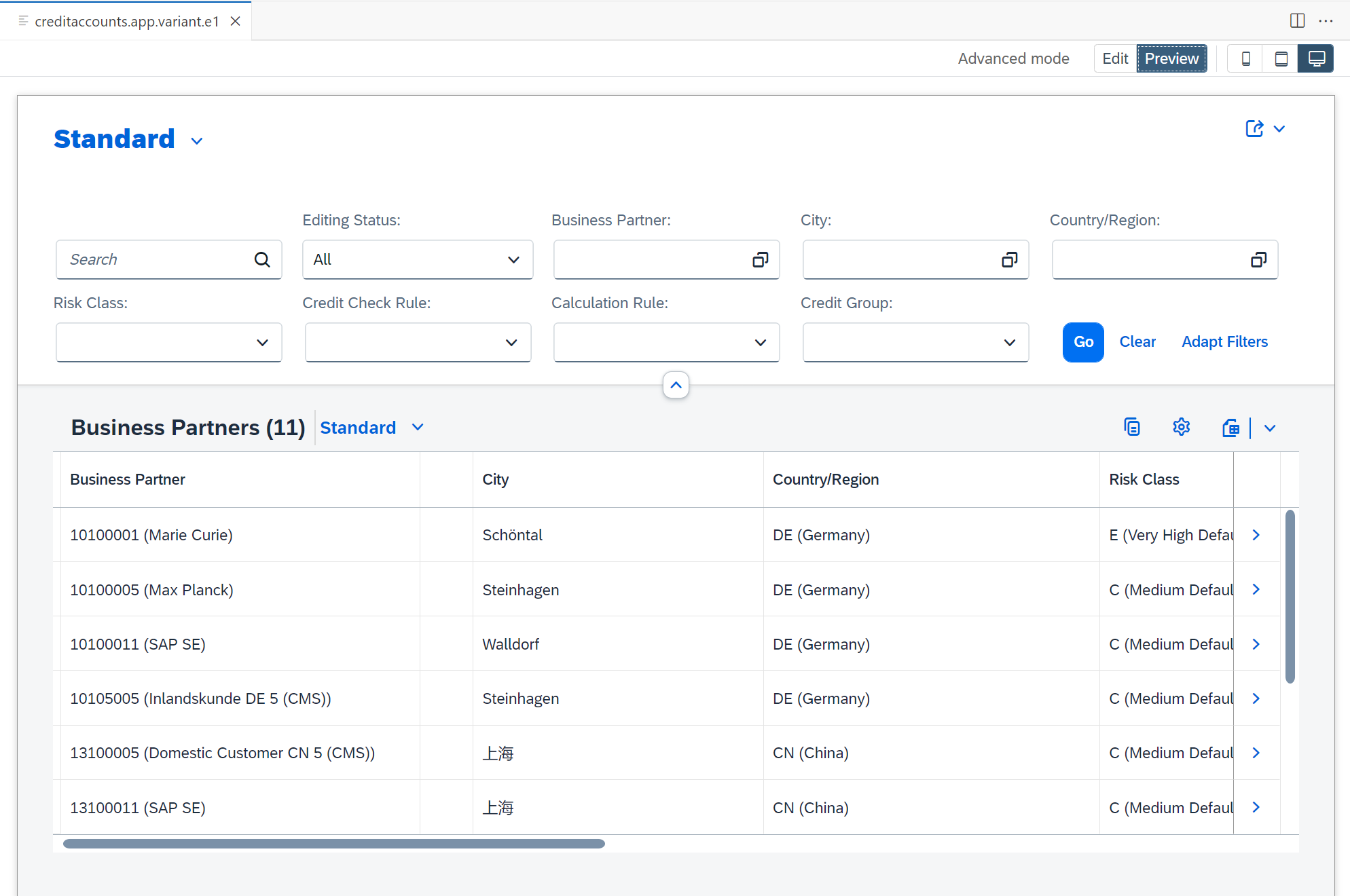
Task: Click the City column header
Action: click(618, 479)
